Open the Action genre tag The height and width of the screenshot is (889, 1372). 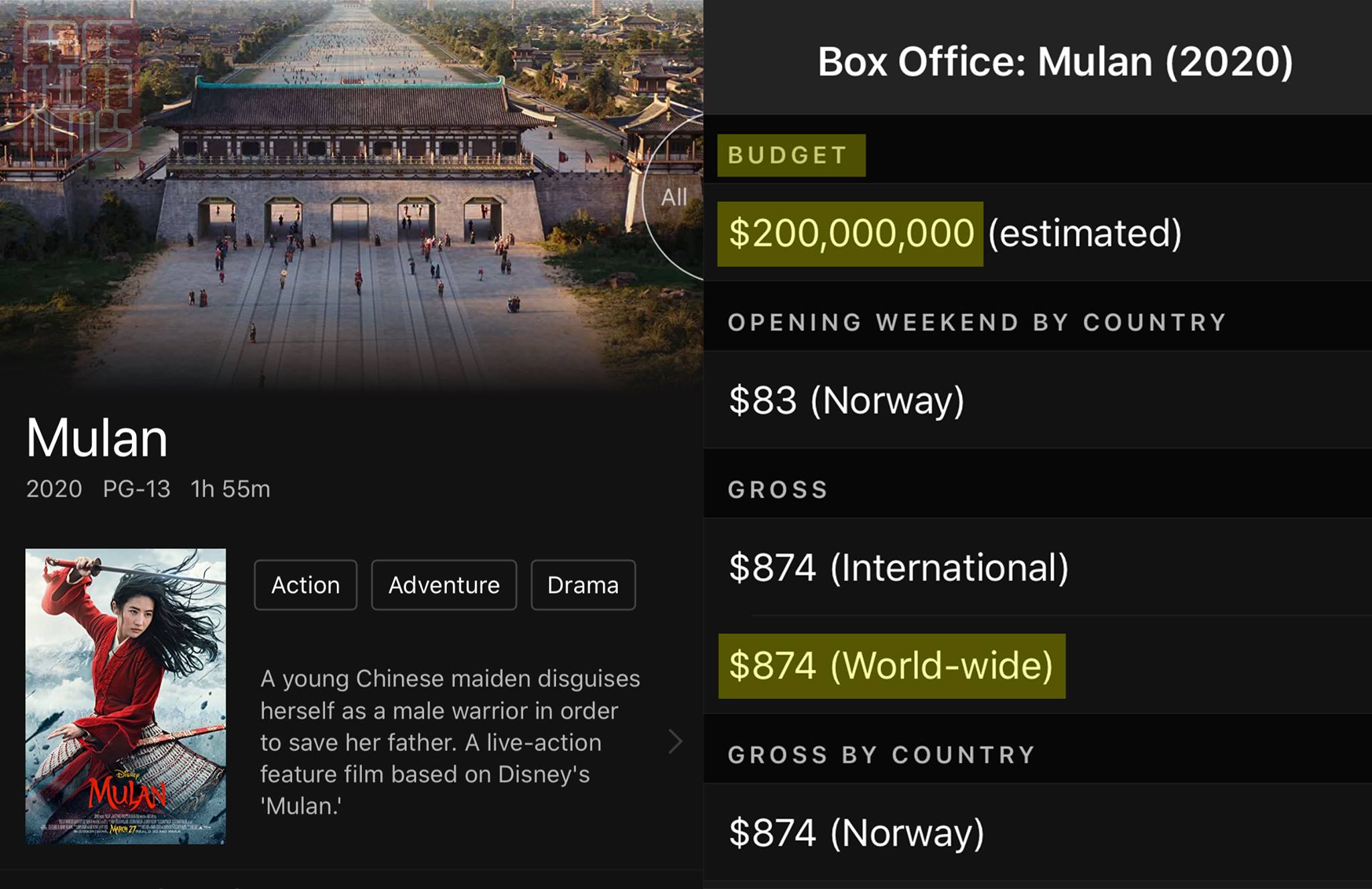tap(305, 585)
